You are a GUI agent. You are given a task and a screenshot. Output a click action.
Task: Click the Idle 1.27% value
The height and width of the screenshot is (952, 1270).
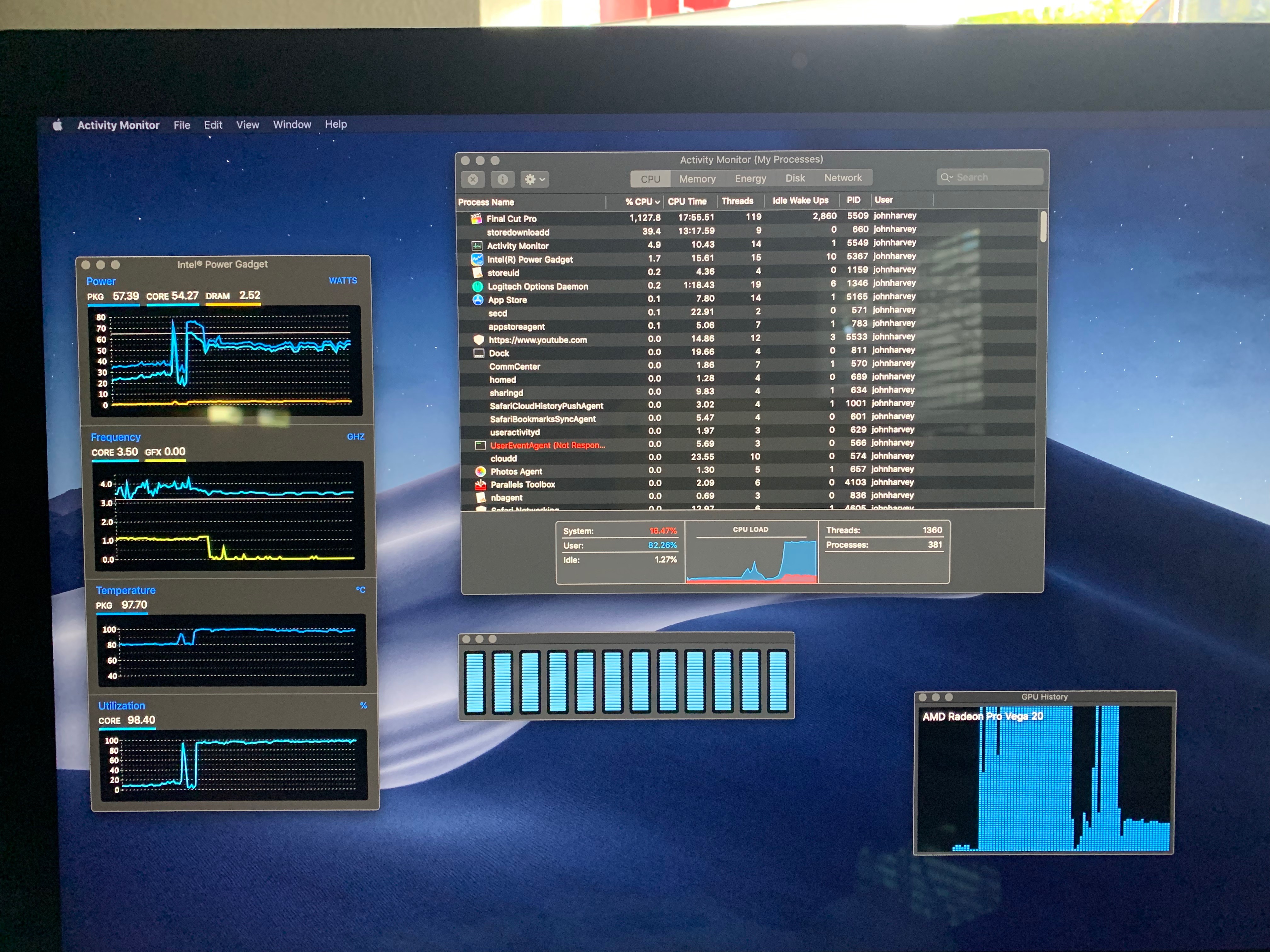666,559
